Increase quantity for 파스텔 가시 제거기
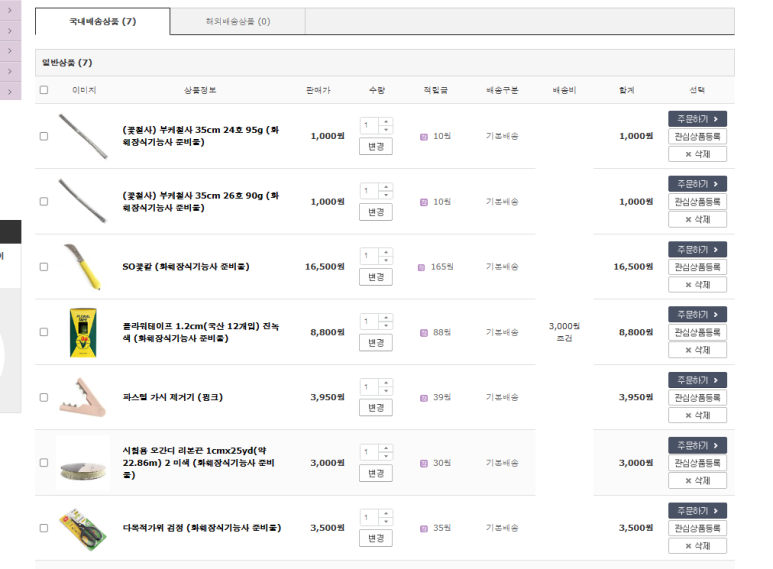Image resolution: width=773 pixels, height=569 pixels. pyautogui.click(x=386, y=383)
